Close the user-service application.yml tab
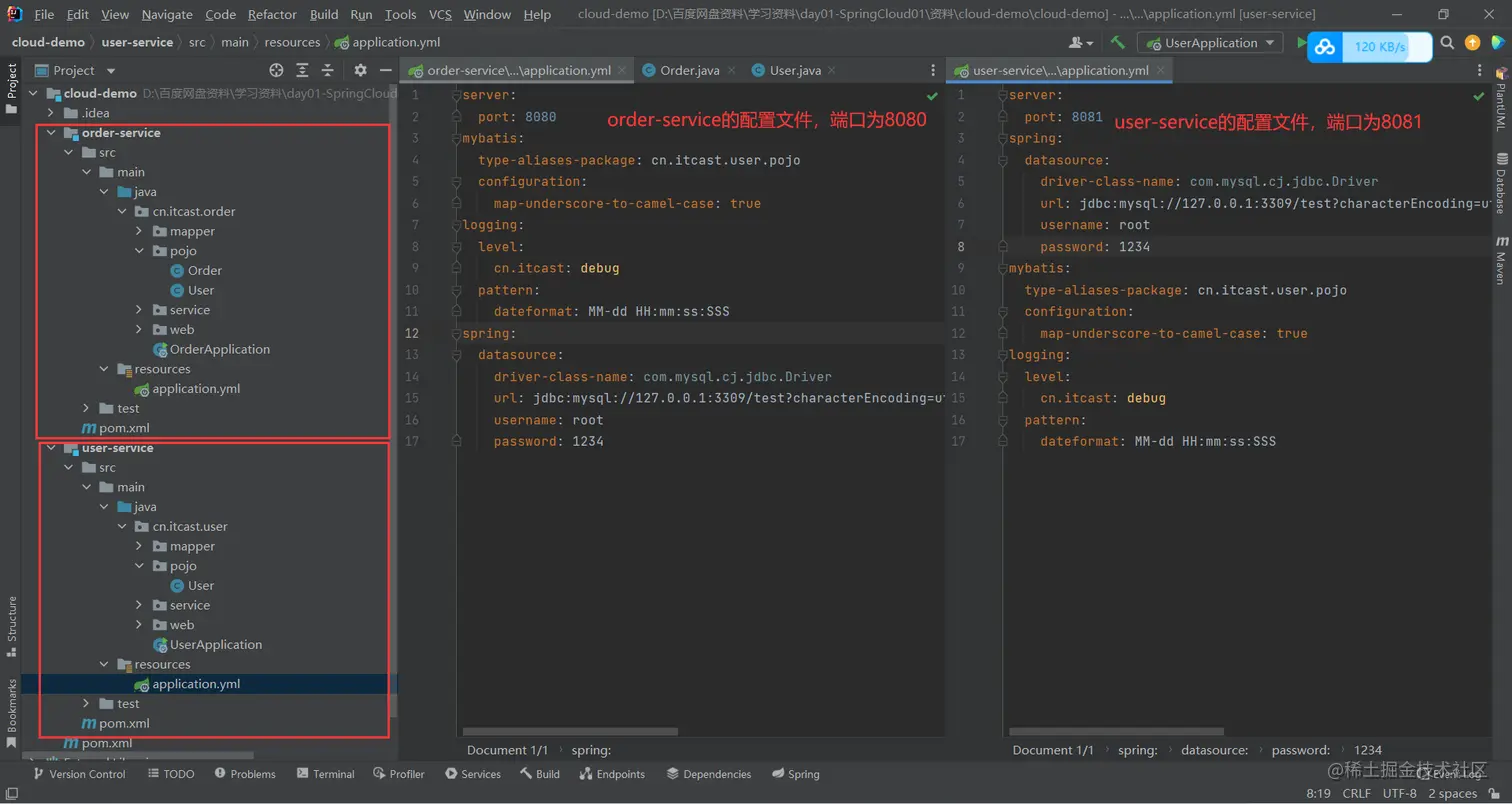The height and width of the screenshot is (804, 1512). point(1161,70)
